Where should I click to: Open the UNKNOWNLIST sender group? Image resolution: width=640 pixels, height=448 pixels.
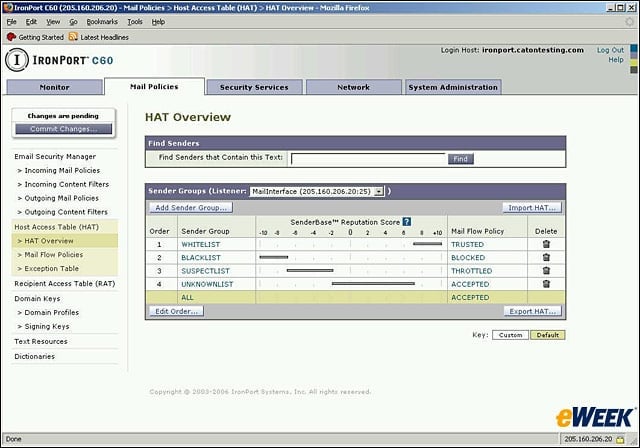click(207, 284)
